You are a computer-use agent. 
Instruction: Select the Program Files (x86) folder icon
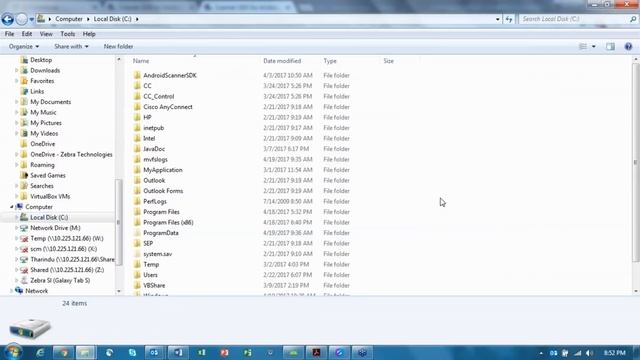point(137,222)
